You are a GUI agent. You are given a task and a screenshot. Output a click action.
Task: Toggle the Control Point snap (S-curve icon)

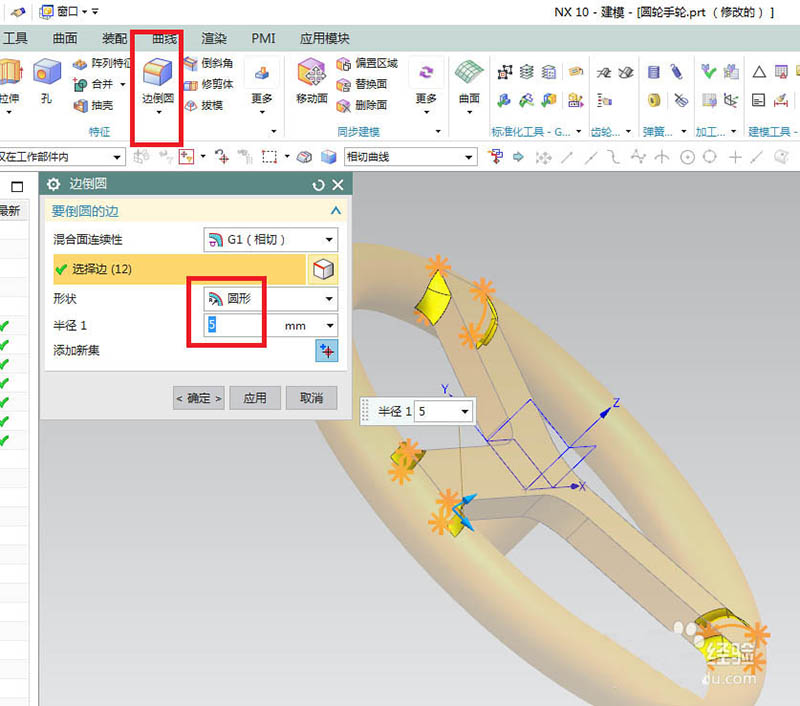click(x=614, y=157)
